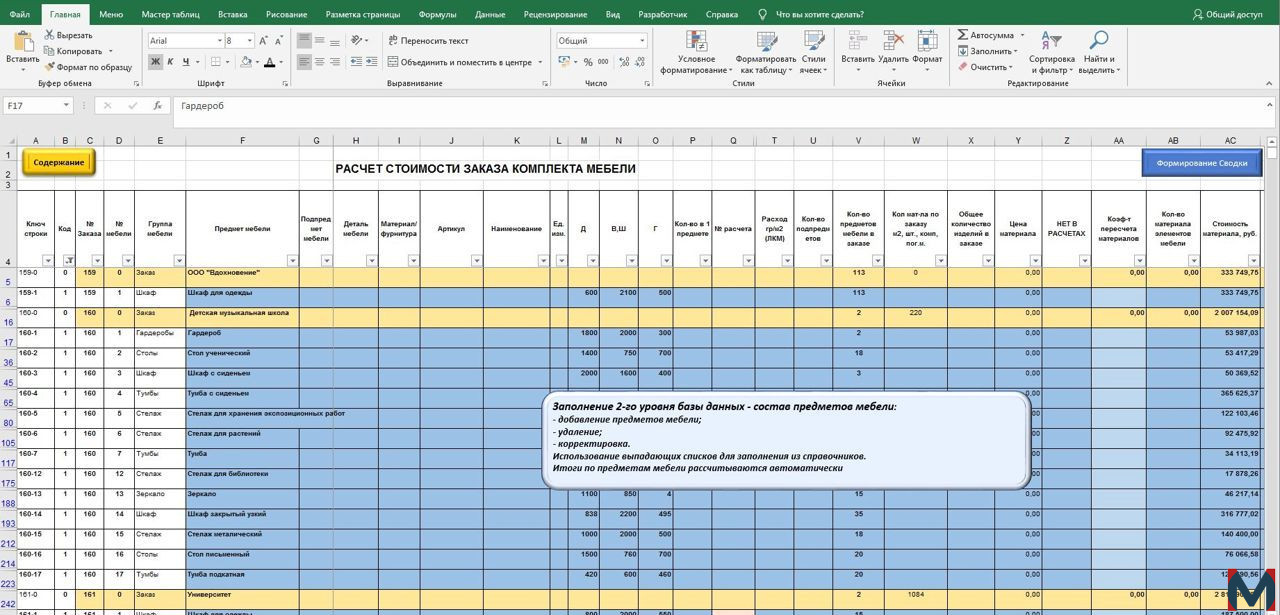
Task: Open the font size dropdown
Action: coord(249,41)
